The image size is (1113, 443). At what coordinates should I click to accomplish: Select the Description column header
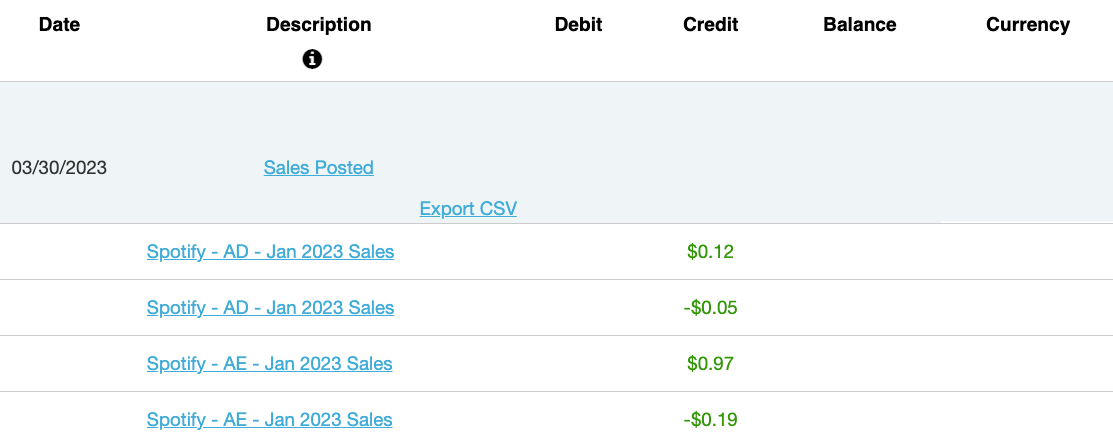(x=319, y=25)
